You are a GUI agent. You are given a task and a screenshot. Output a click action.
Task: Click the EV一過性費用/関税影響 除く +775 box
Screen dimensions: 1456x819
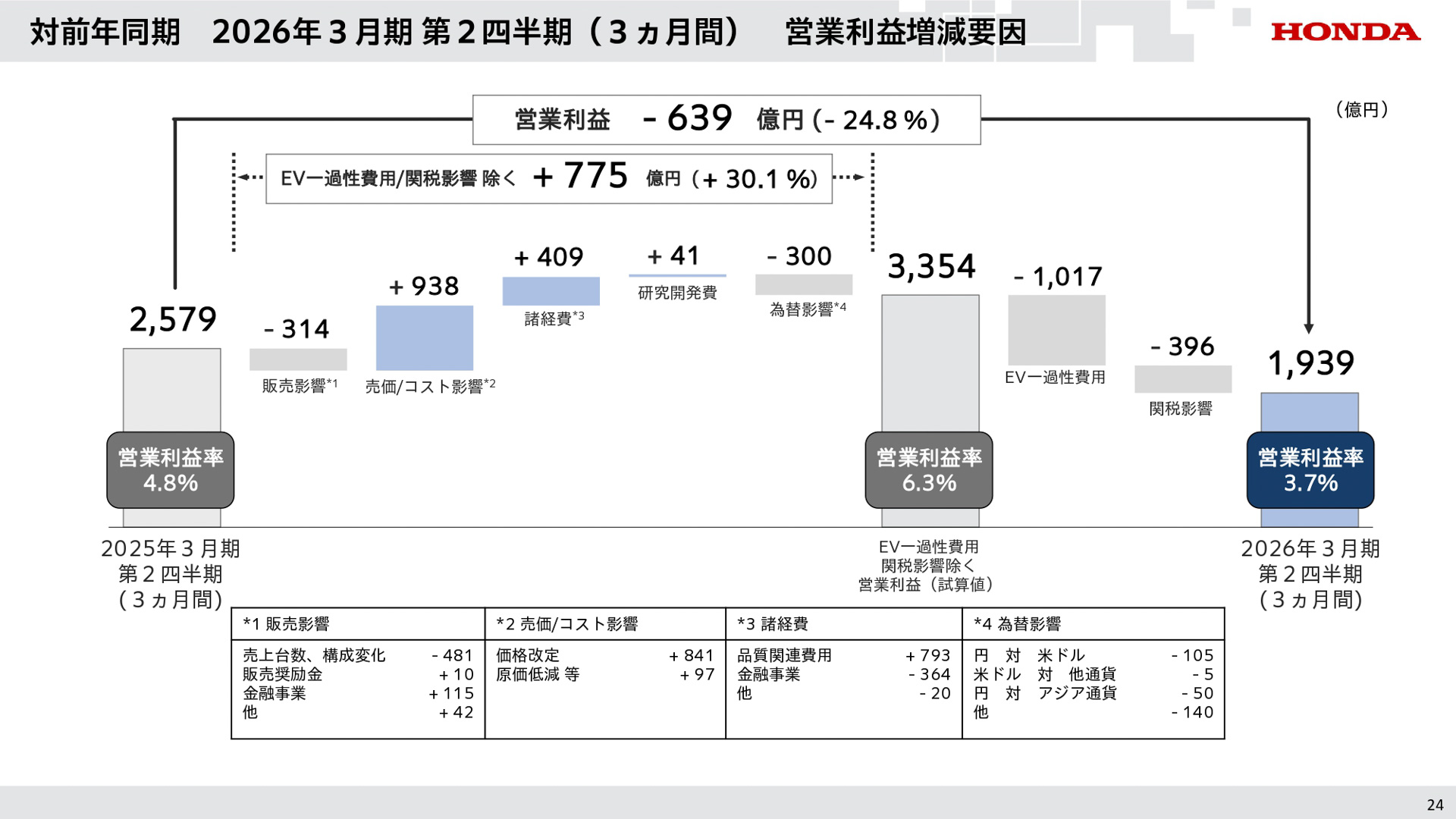[549, 179]
